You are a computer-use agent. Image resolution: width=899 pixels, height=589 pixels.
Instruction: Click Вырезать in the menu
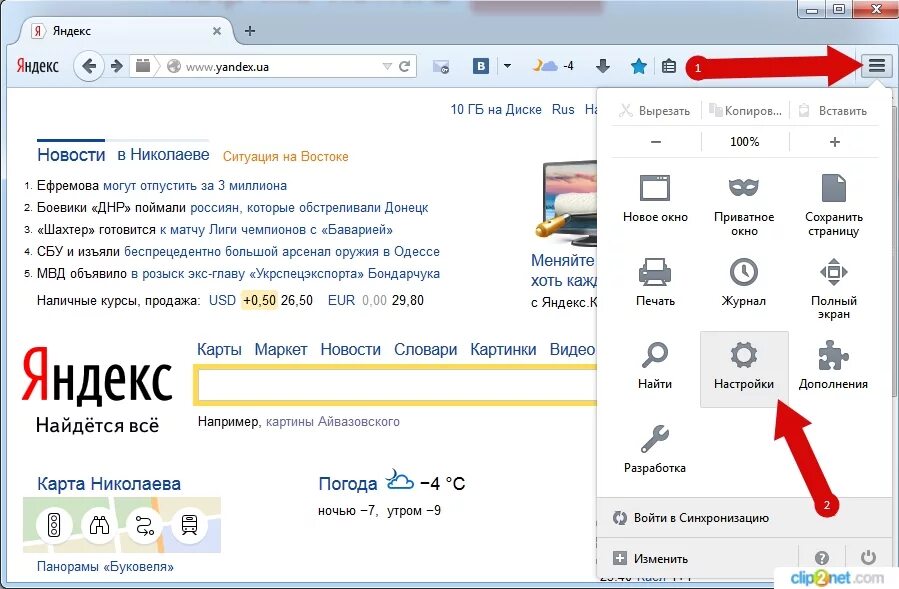coord(655,111)
